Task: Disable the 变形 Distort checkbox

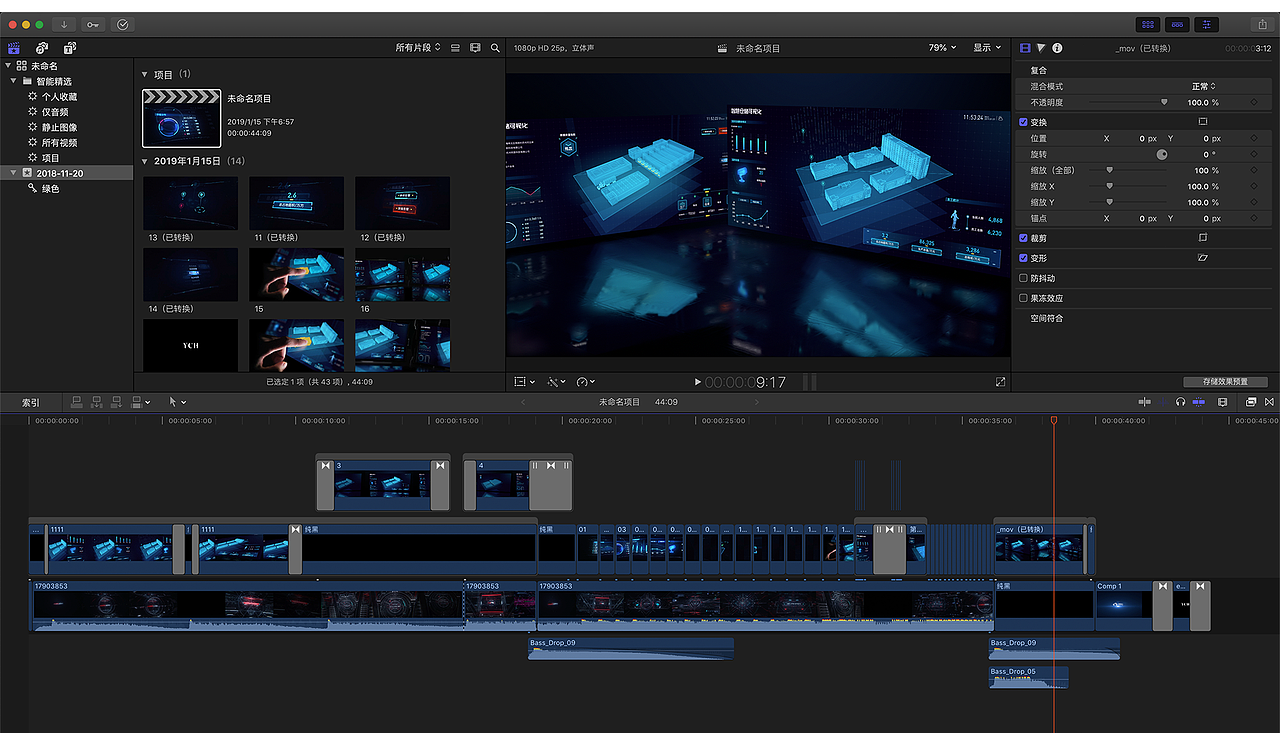Action: point(1023,258)
